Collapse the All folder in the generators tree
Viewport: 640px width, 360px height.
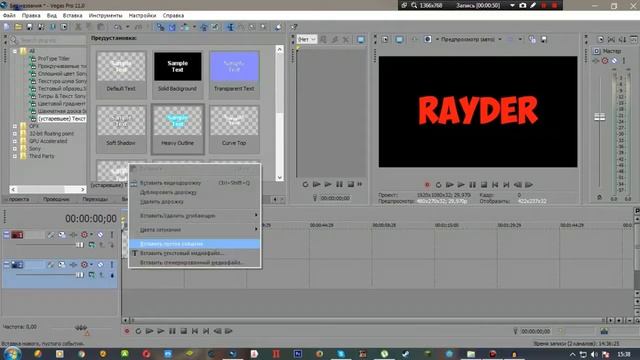[15, 51]
